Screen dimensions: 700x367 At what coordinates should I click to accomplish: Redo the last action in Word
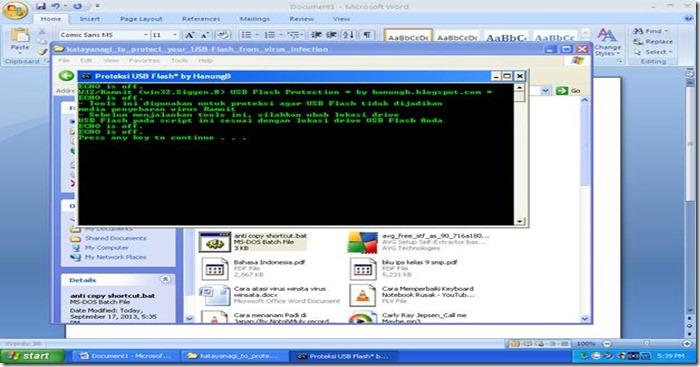(x=77, y=6)
